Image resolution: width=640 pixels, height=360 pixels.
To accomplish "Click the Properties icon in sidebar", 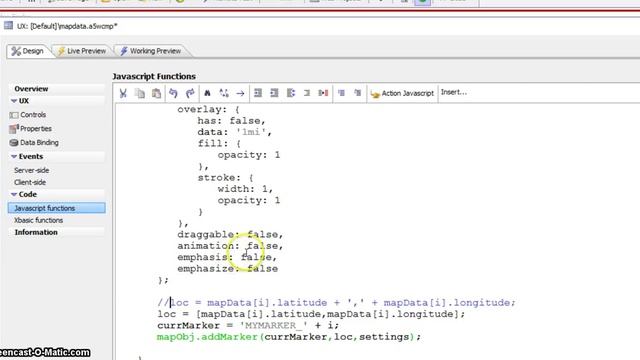I will [x=14, y=129].
